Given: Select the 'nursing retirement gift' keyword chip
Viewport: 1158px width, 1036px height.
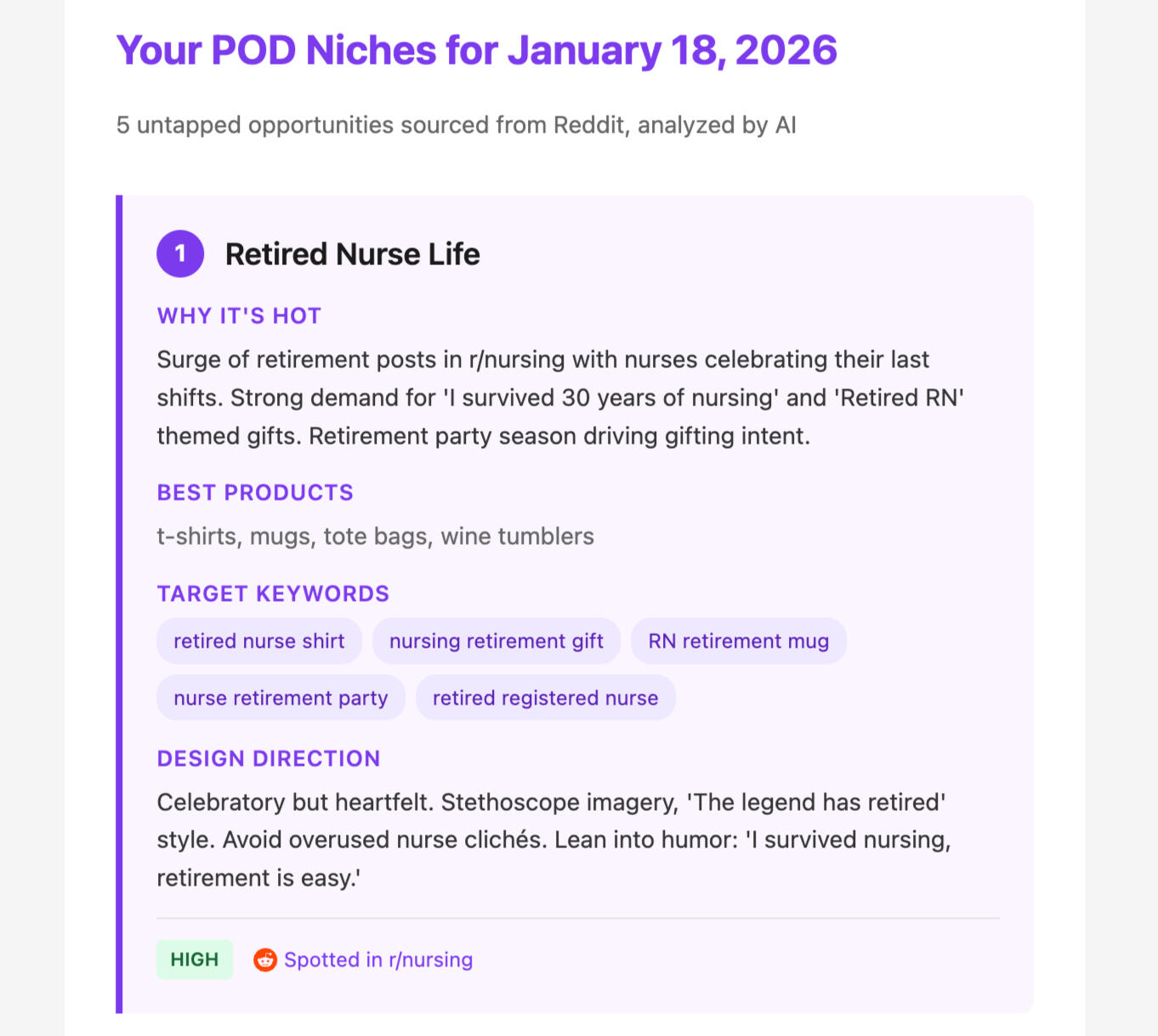Looking at the screenshot, I should pos(497,641).
